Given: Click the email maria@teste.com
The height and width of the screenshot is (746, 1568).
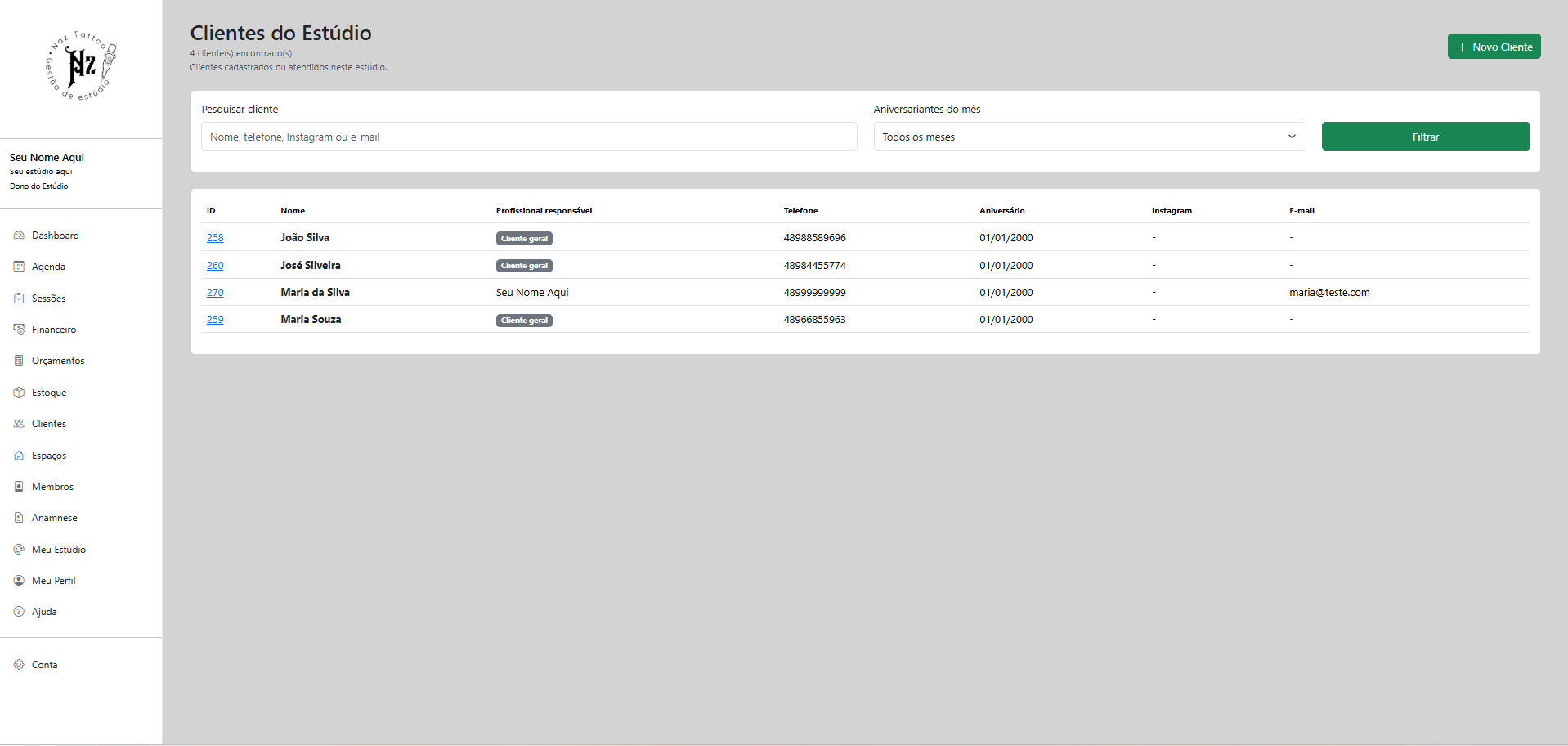Looking at the screenshot, I should [x=1329, y=293].
